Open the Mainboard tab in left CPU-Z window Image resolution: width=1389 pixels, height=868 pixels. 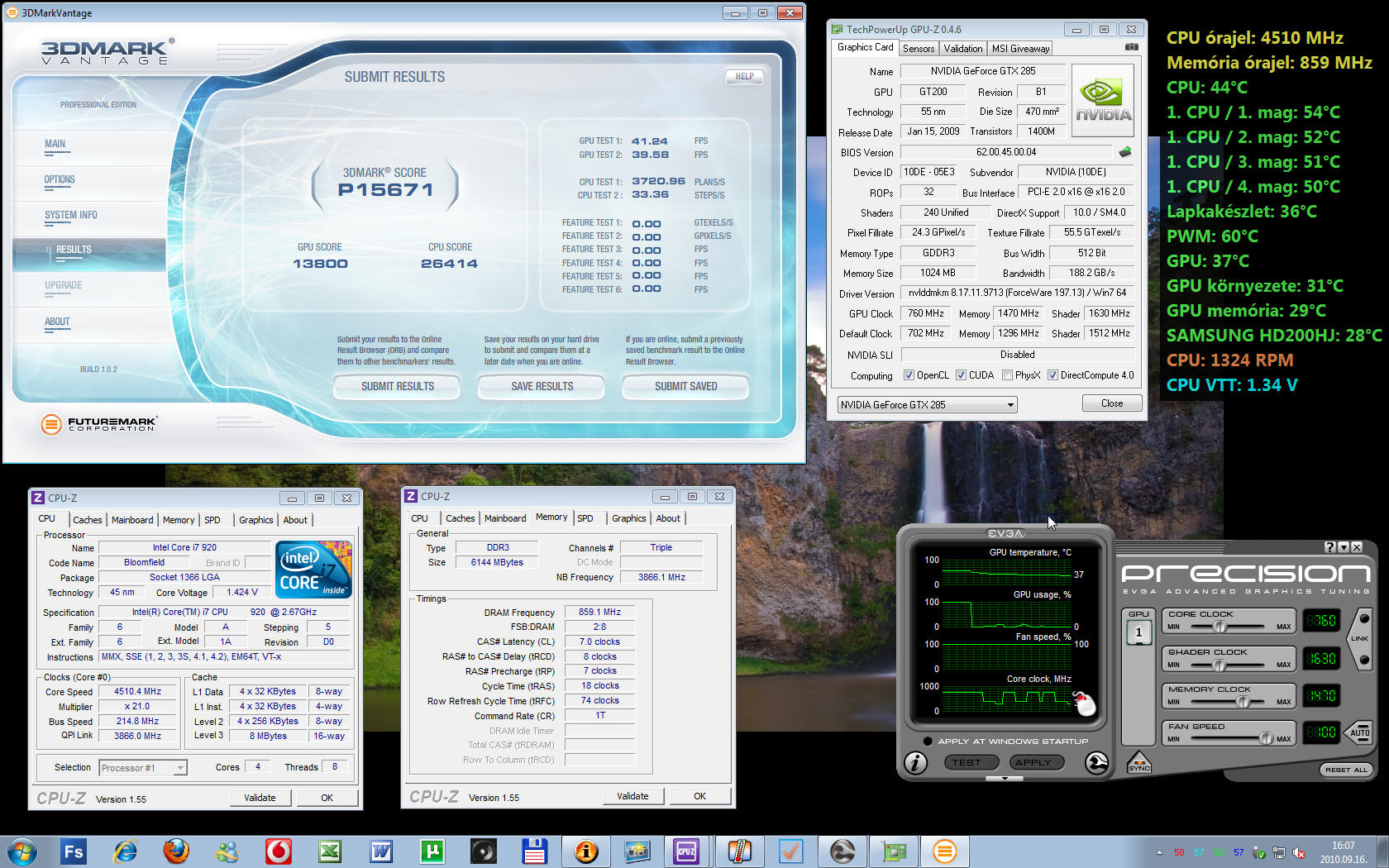pos(132,520)
